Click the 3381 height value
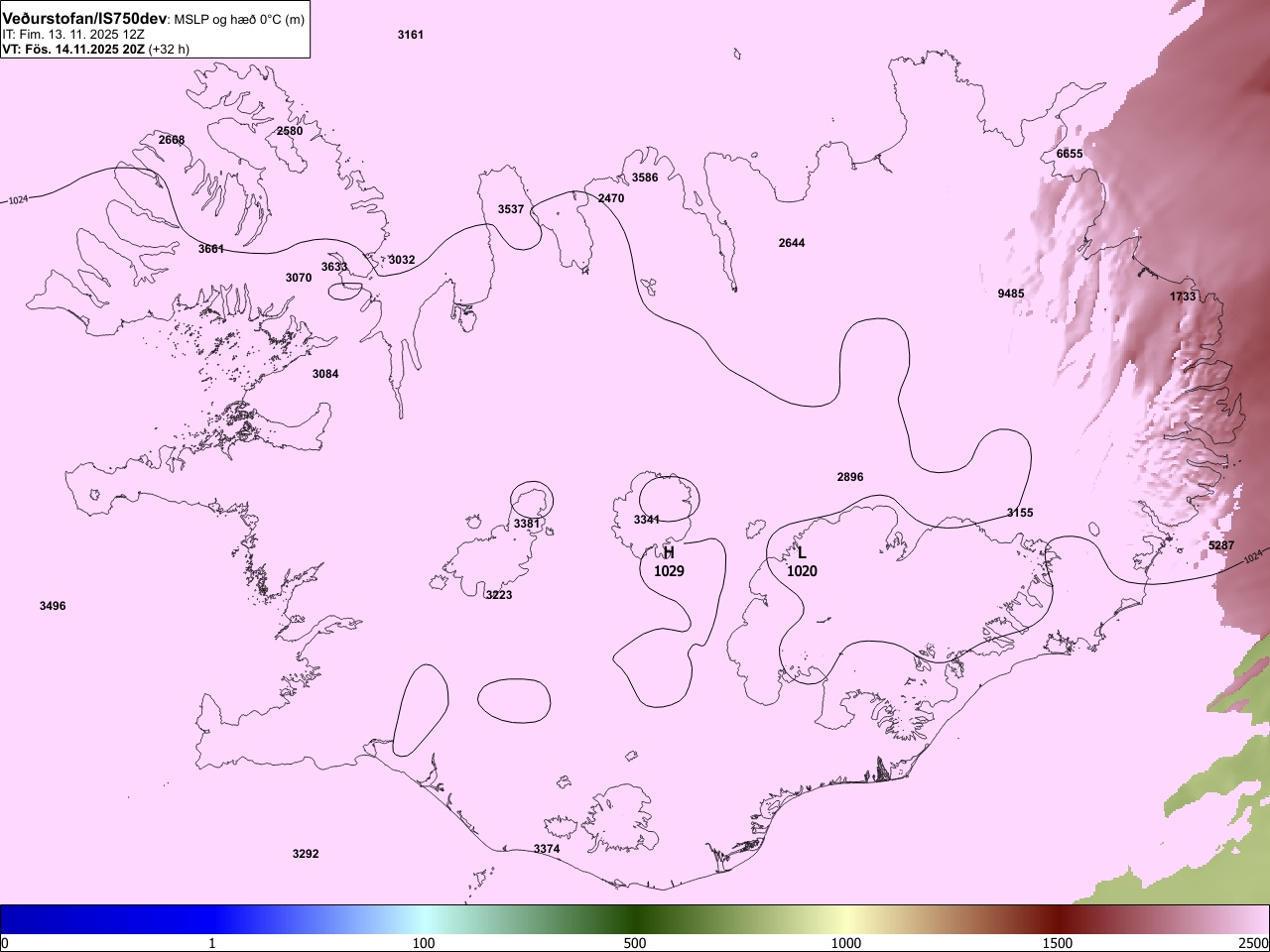The width and height of the screenshot is (1270, 952). [x=527, y=524]
